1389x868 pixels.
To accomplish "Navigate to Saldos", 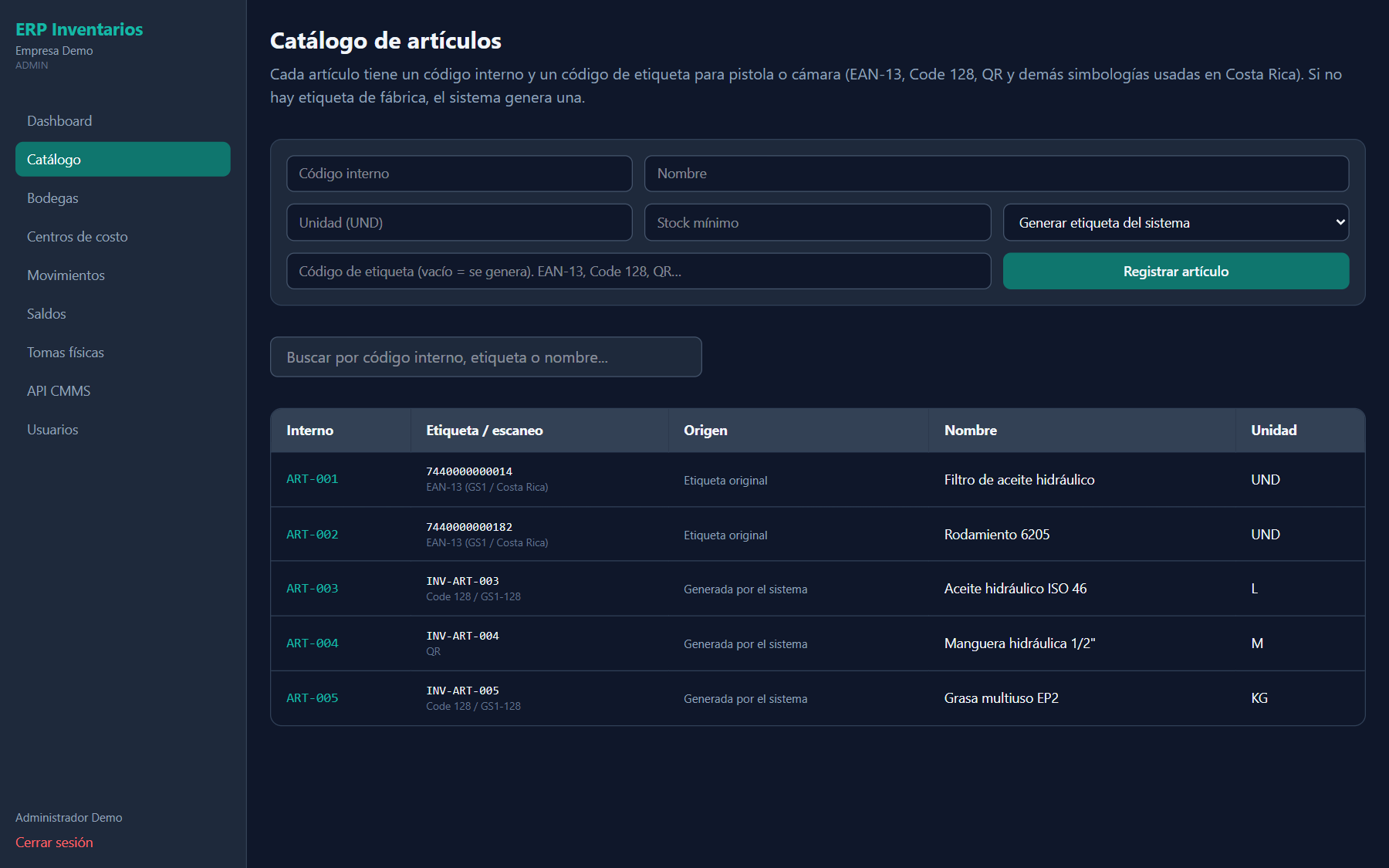I will tap(123, 314).
